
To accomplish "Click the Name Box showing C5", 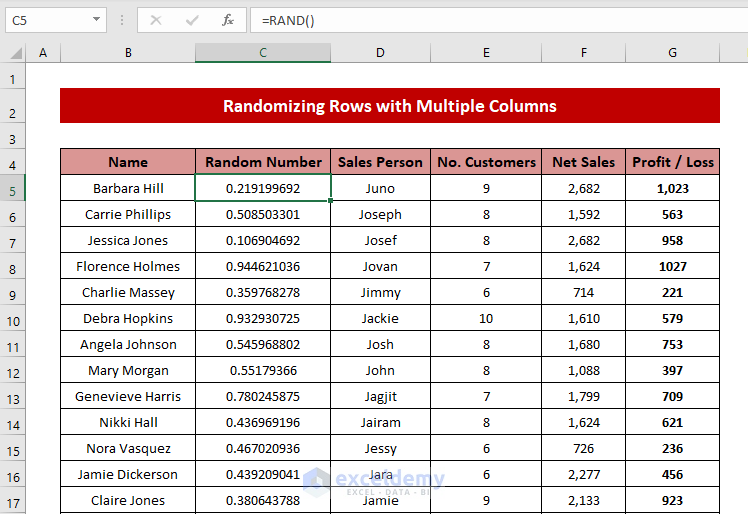I will click(56, 20).
